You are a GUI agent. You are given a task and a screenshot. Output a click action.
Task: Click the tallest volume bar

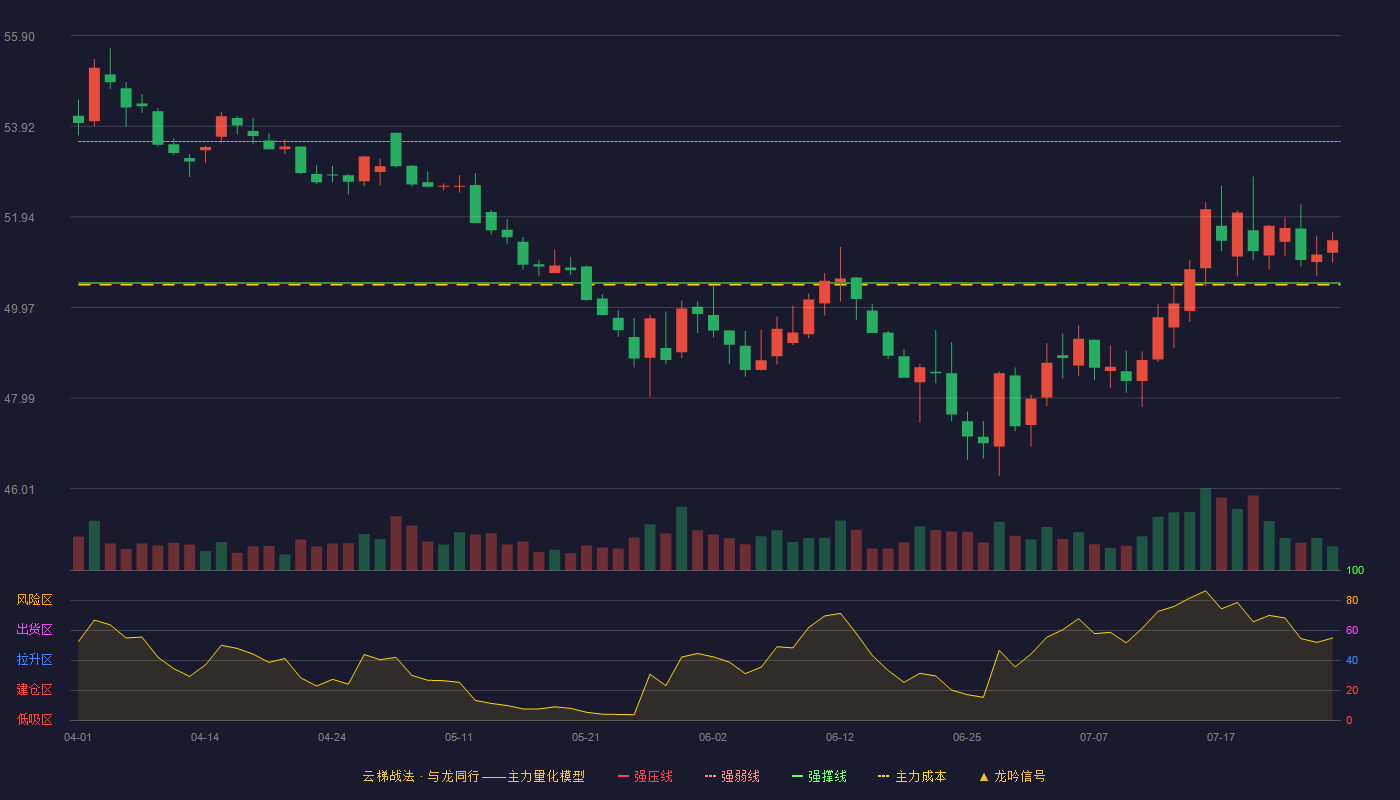(x=1205, y=529)
